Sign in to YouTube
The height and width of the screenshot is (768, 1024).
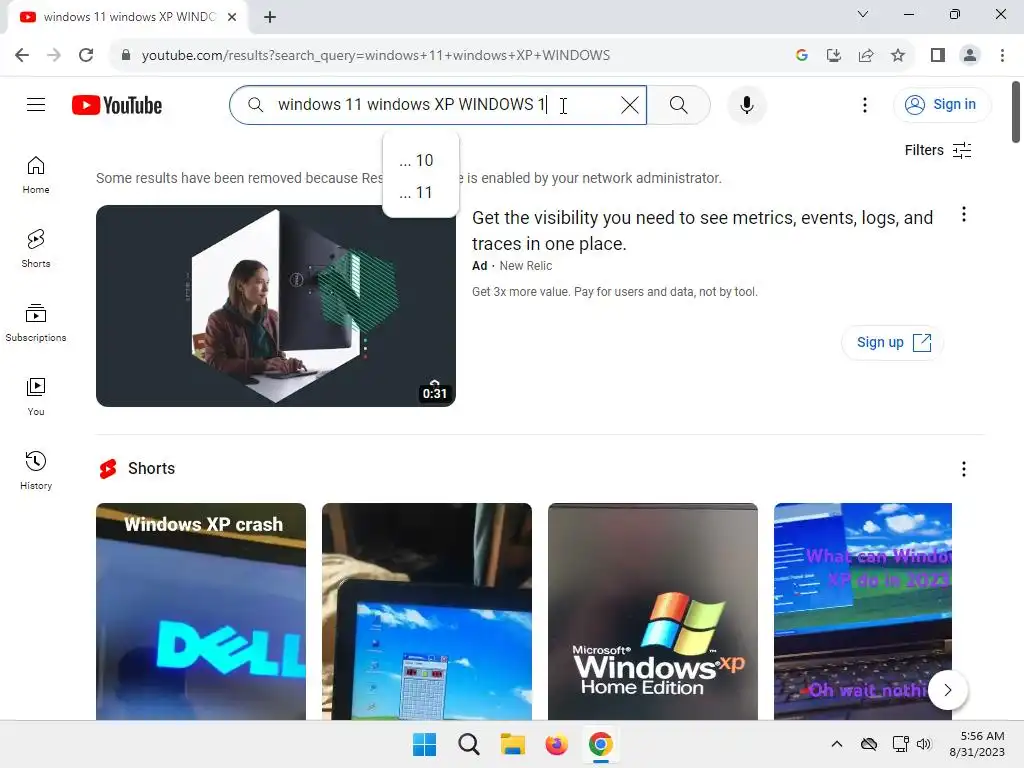tap(941, 104)
